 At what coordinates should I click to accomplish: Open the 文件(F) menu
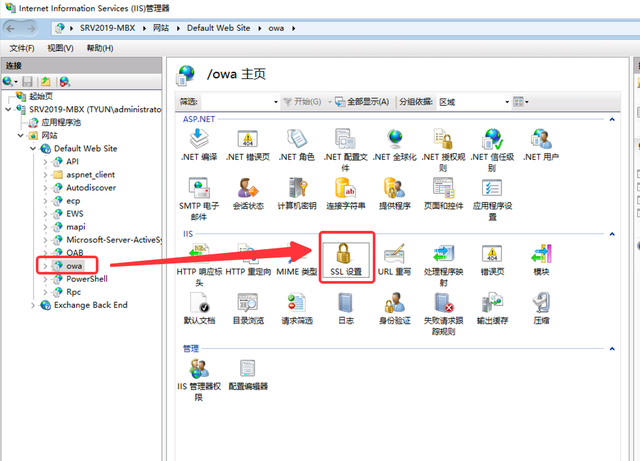pyautogui.click(x=22, y=48)
